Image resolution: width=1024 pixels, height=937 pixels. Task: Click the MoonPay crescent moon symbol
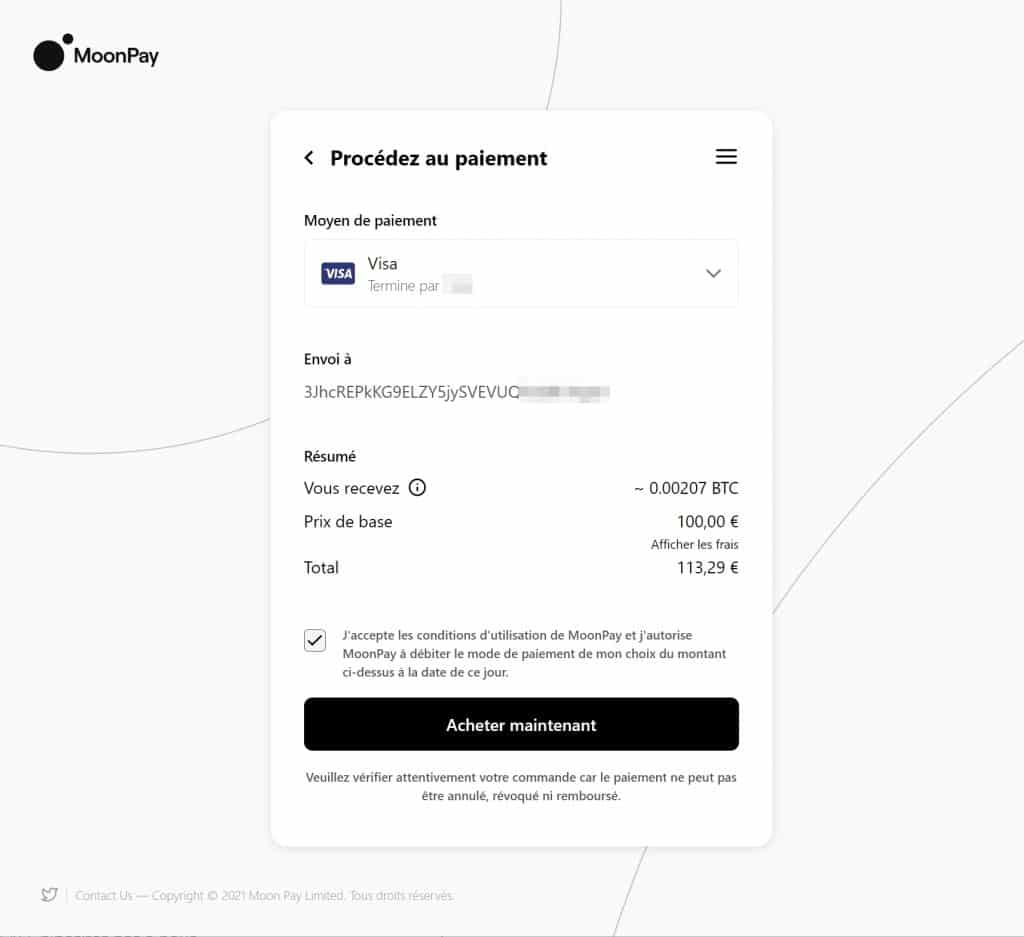[49, 53]
